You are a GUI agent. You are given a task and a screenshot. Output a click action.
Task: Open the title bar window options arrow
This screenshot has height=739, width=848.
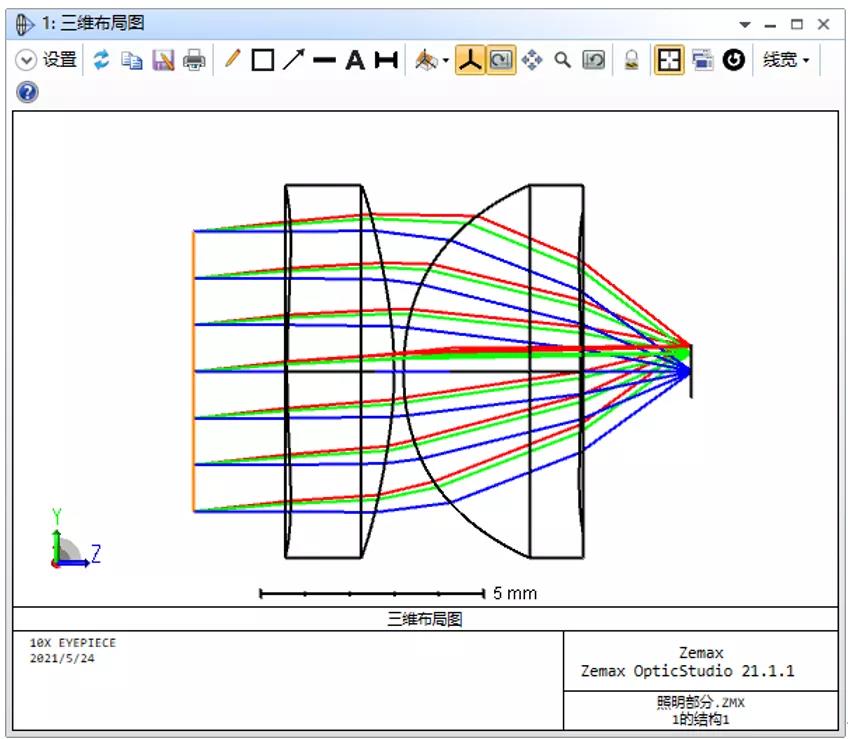click(745, 24)
